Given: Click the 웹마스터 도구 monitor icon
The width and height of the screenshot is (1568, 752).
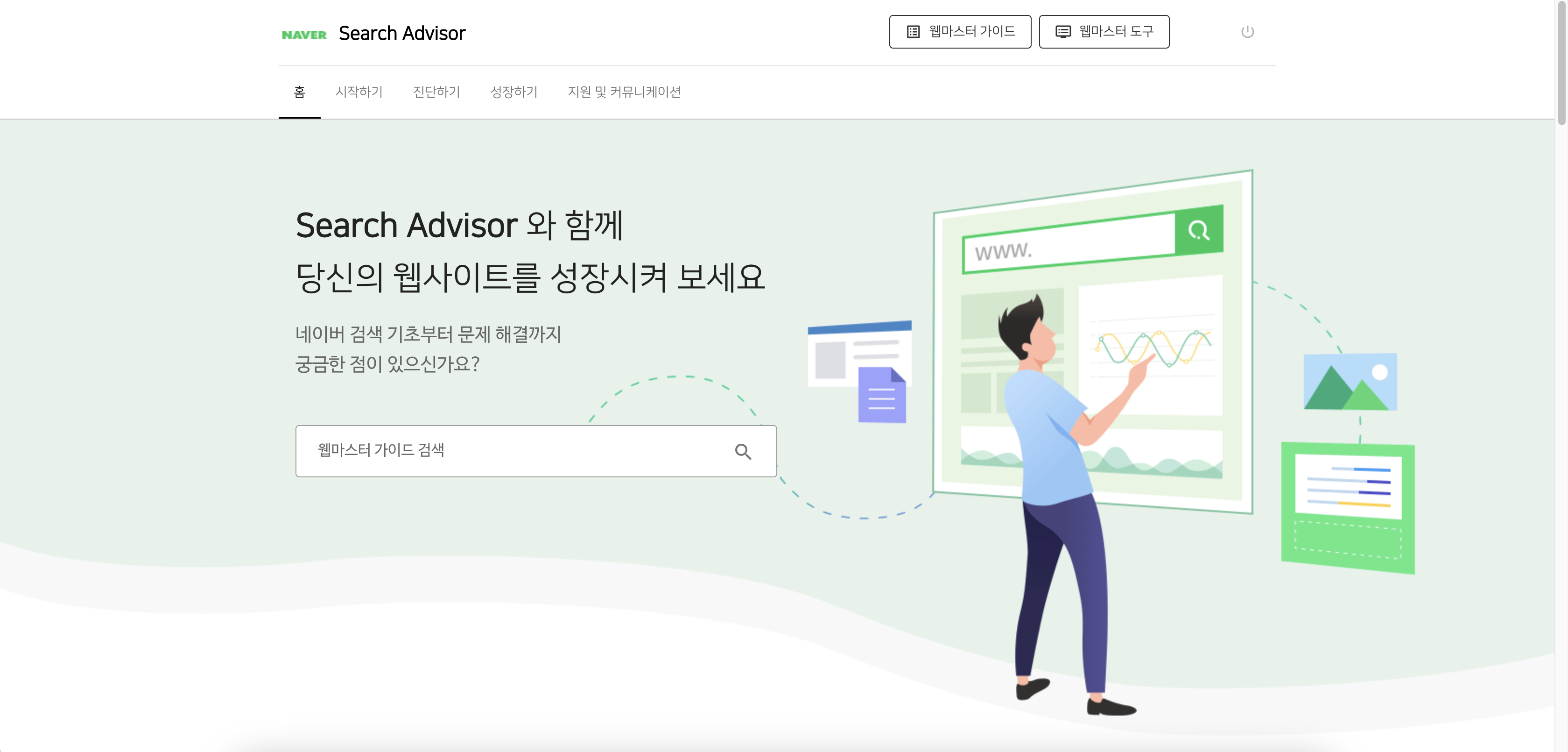Looking at the screenshot, I should coord(1063,32).
